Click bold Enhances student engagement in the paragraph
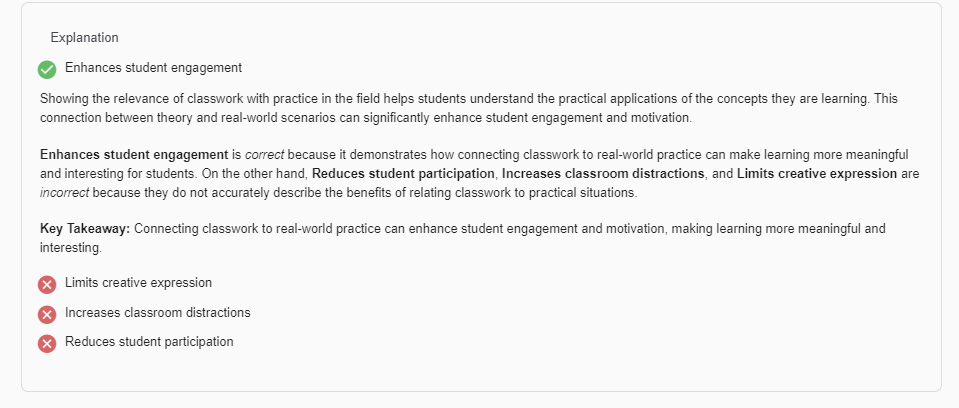Screen dimensions: 959x408 coord(134,155)
